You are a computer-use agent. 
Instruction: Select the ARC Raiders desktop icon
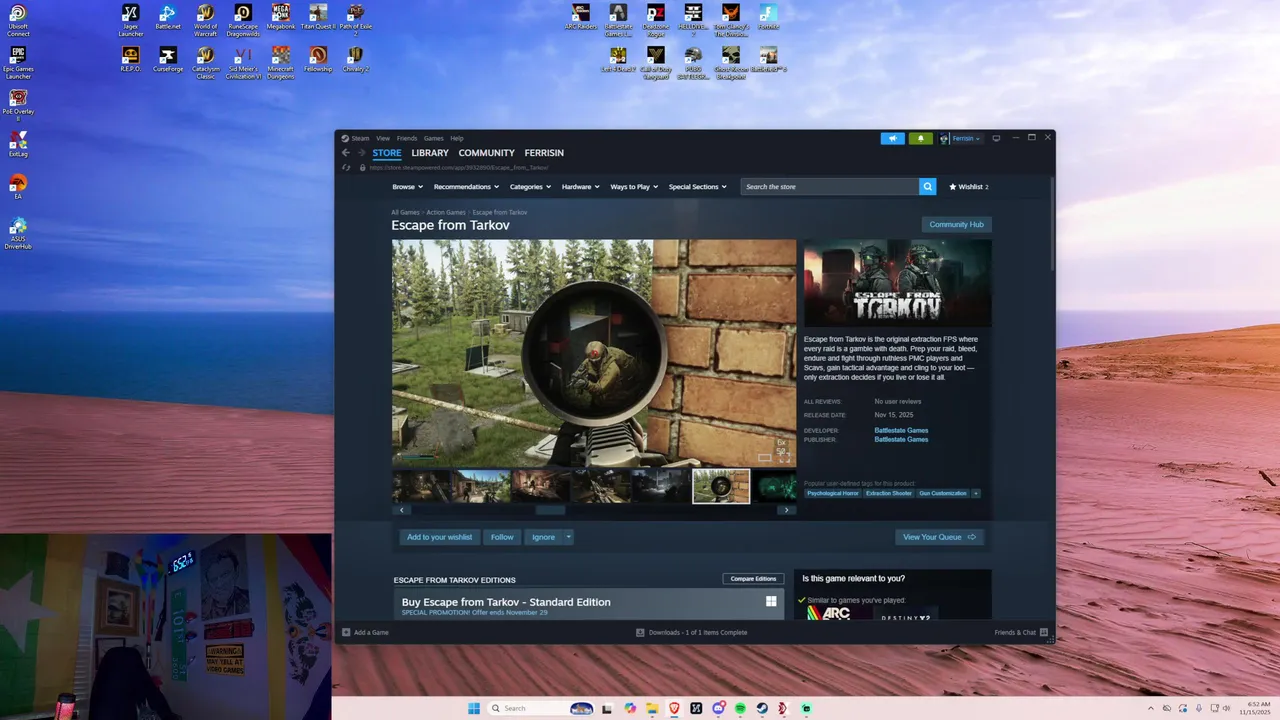[581, 17]
